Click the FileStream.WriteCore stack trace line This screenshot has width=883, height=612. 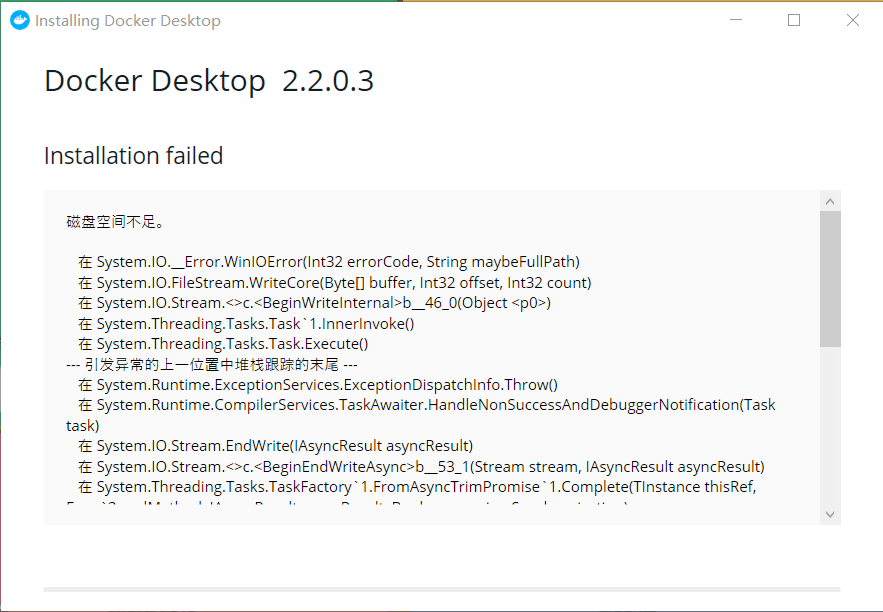pos(335,283)
